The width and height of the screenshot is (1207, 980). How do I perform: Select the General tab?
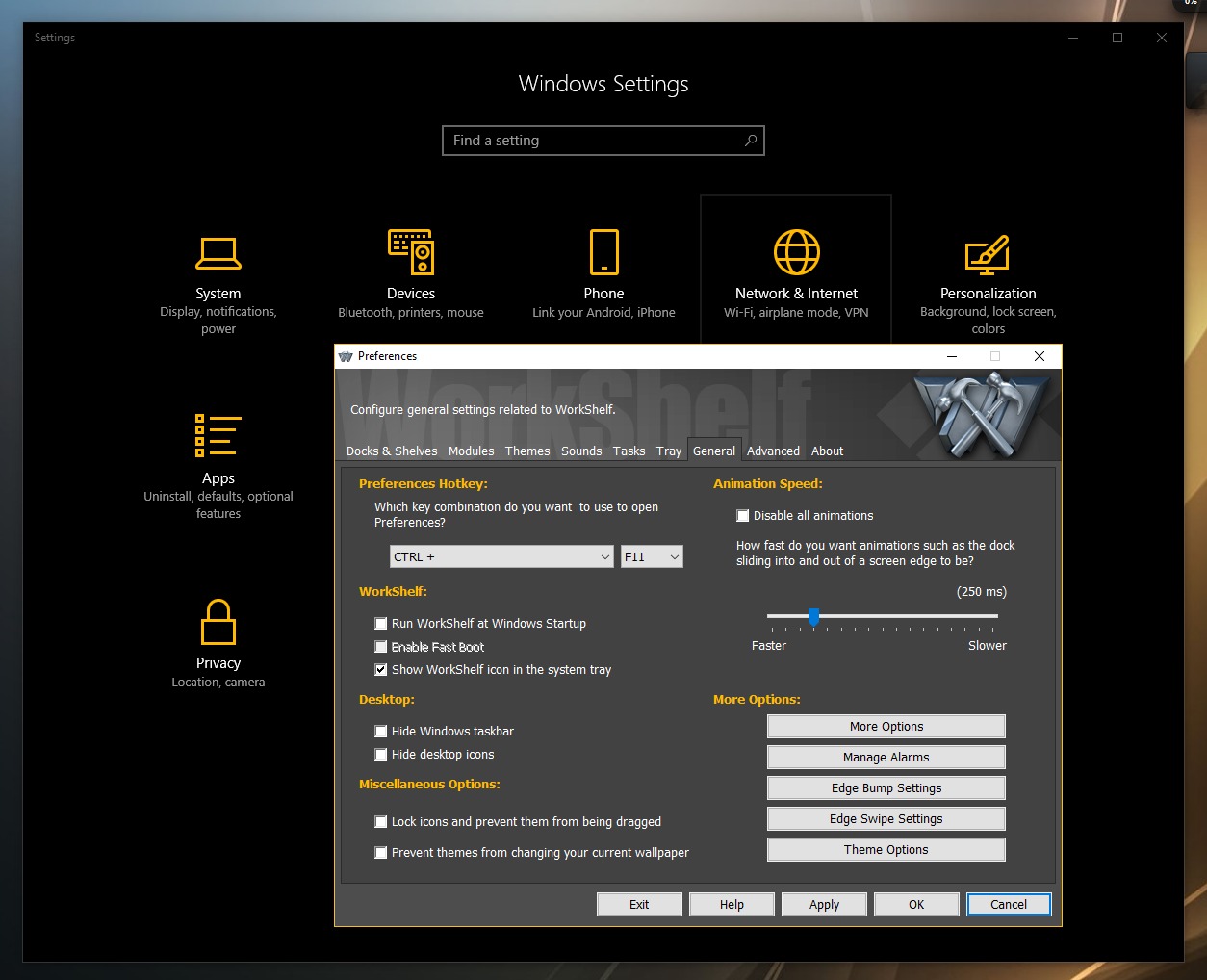[x=714, y=451]
